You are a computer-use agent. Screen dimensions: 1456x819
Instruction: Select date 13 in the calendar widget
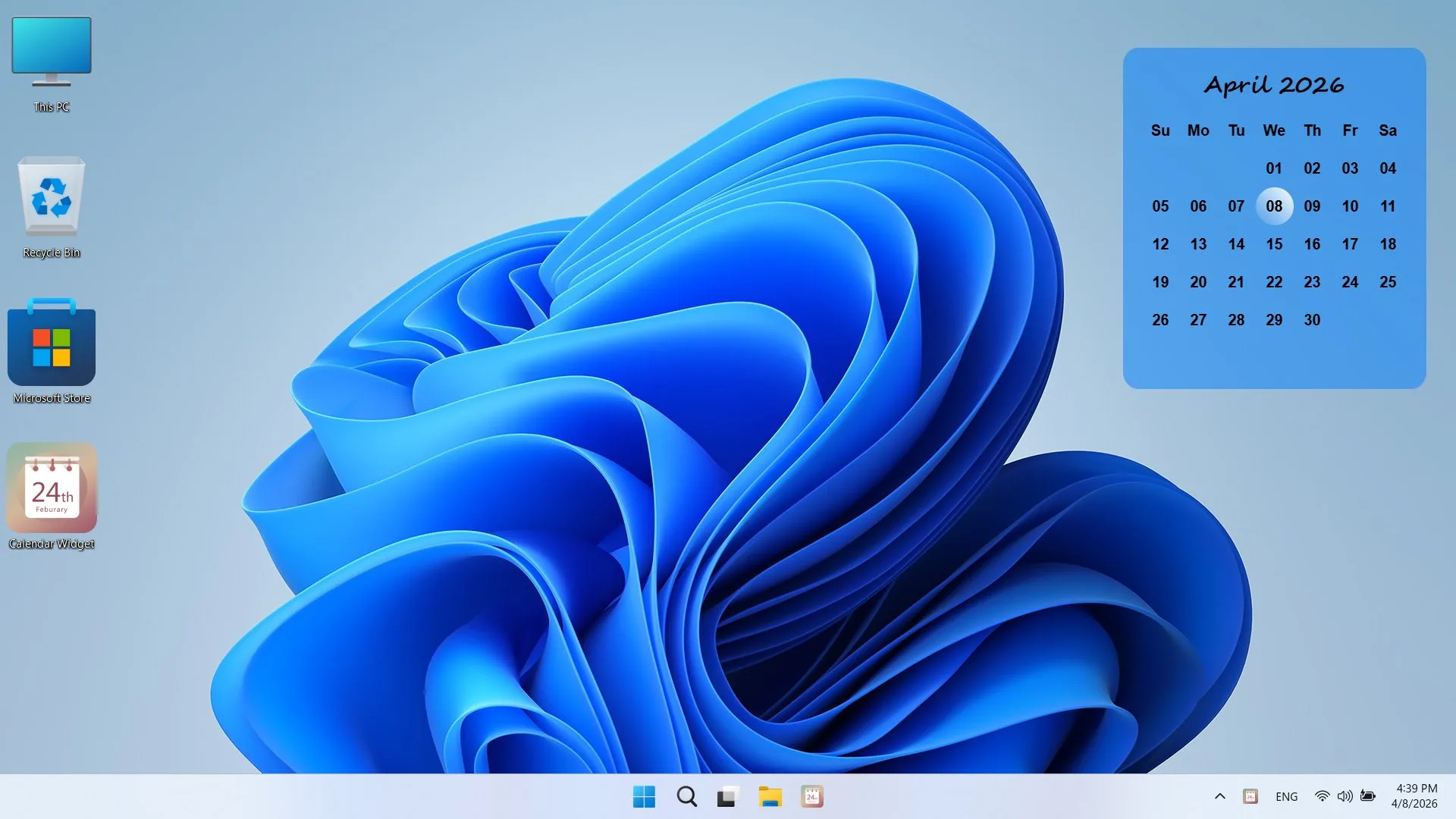point(1198,244)
